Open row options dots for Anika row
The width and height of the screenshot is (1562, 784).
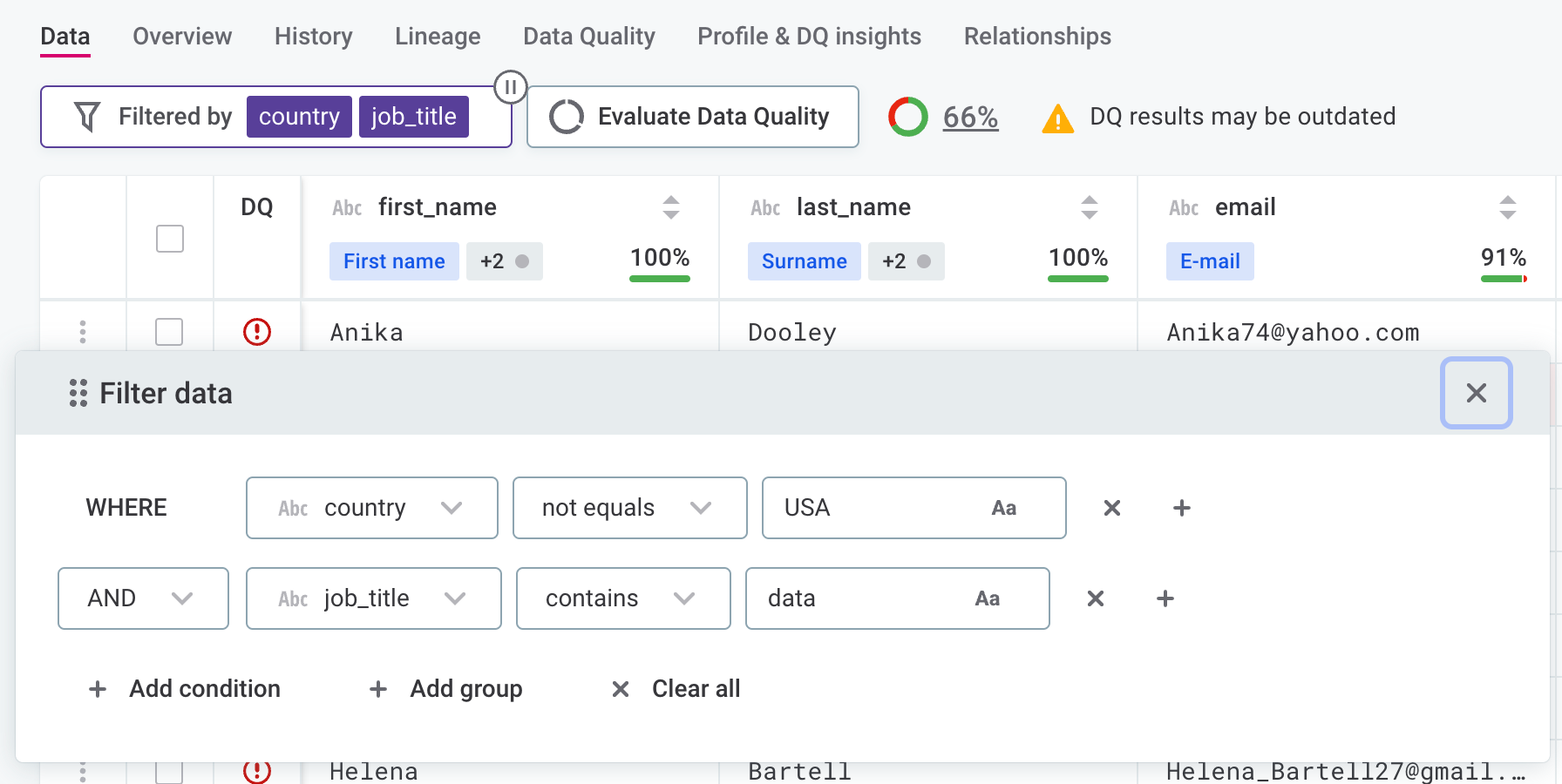[83, 332]
